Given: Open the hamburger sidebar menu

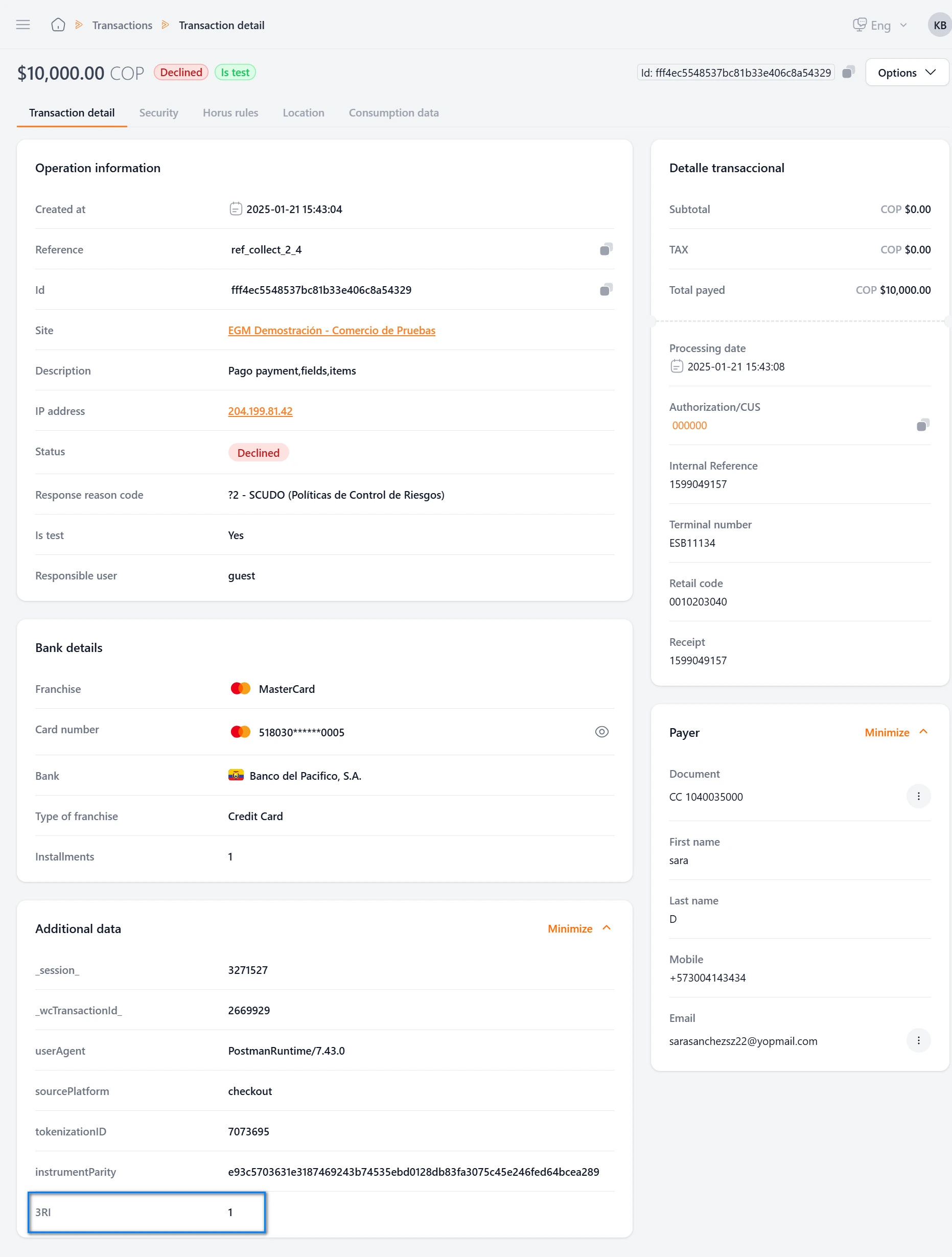Looking at the screenshot, I should coord(22,25).
